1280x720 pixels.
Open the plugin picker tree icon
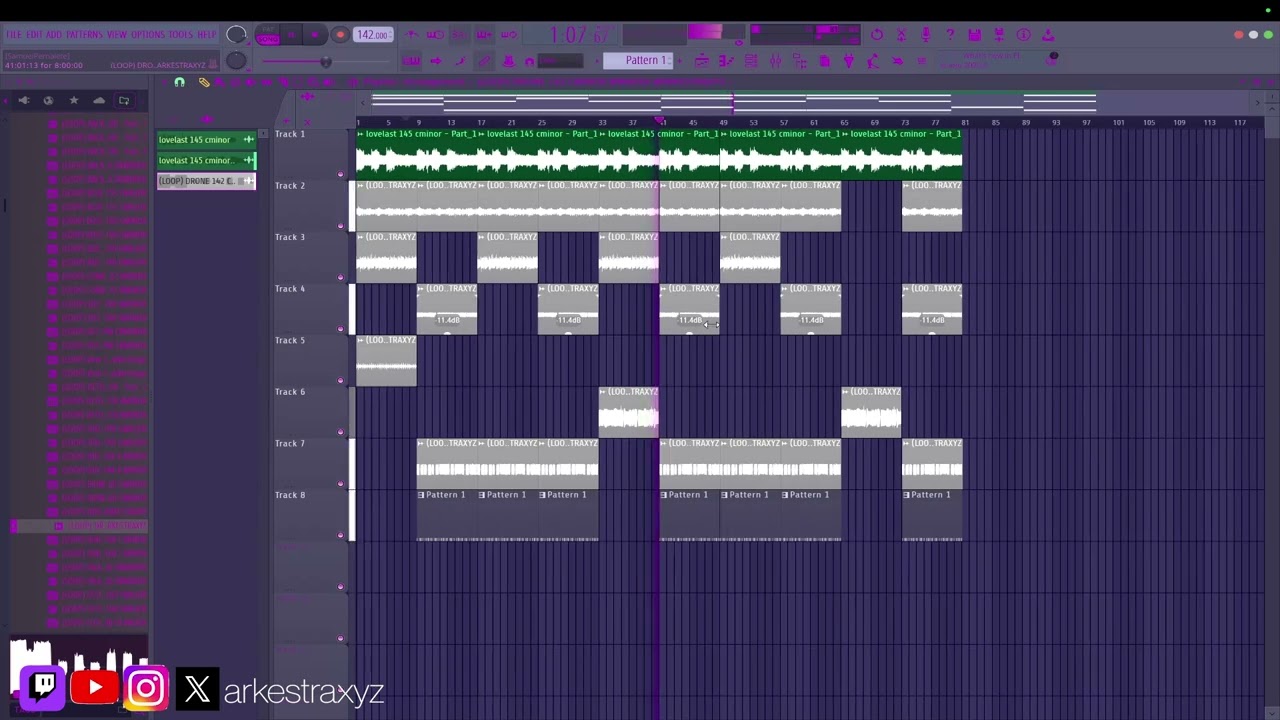pyautogui.click(x=800, y=61)
